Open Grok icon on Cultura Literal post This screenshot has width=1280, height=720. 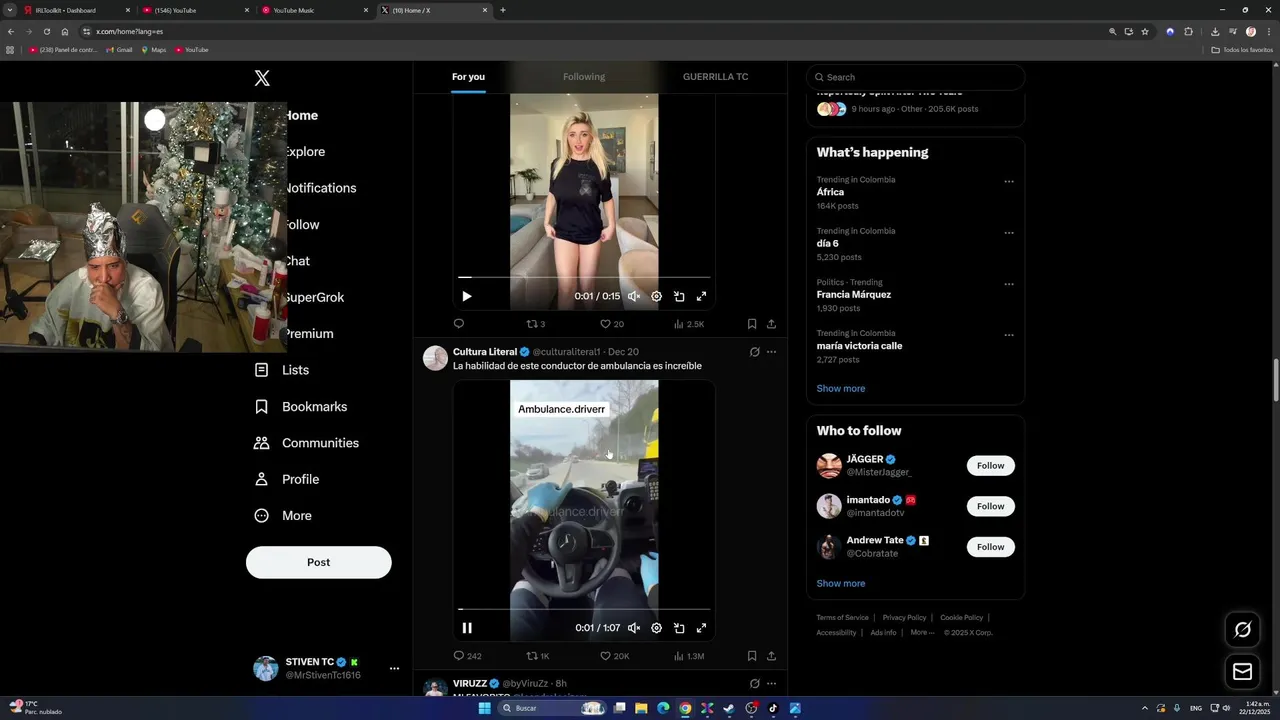click(x=754, y=352)
